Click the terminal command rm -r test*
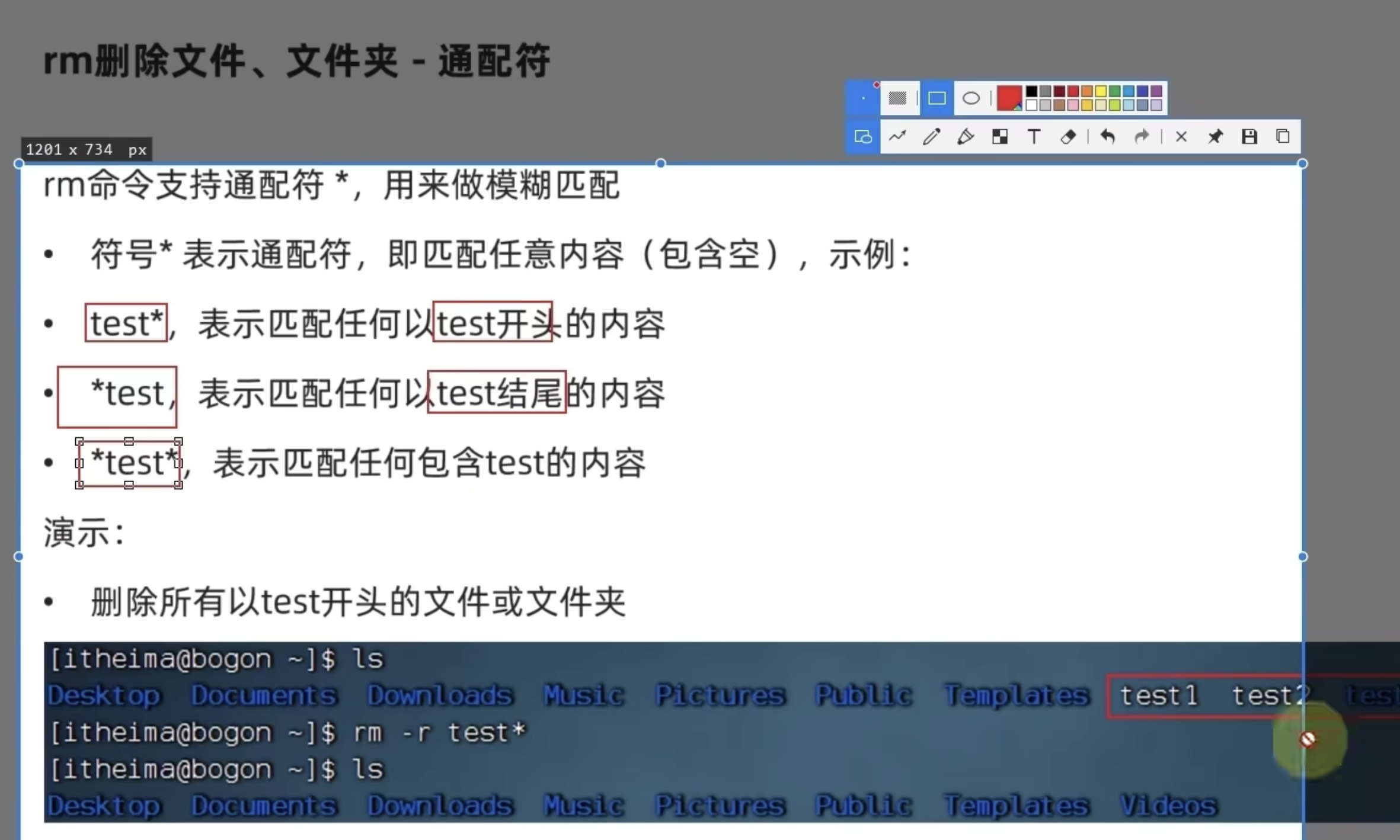This screenshot has height=840, width=1400. [x=439, y=733]
